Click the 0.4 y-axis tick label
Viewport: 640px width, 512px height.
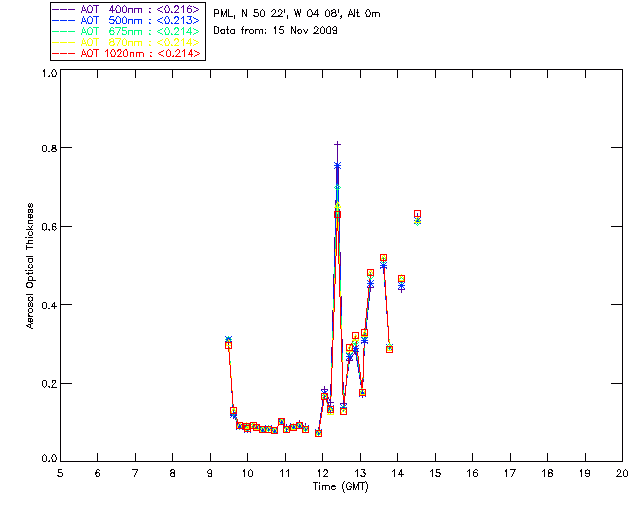click(x=49, y=305)
